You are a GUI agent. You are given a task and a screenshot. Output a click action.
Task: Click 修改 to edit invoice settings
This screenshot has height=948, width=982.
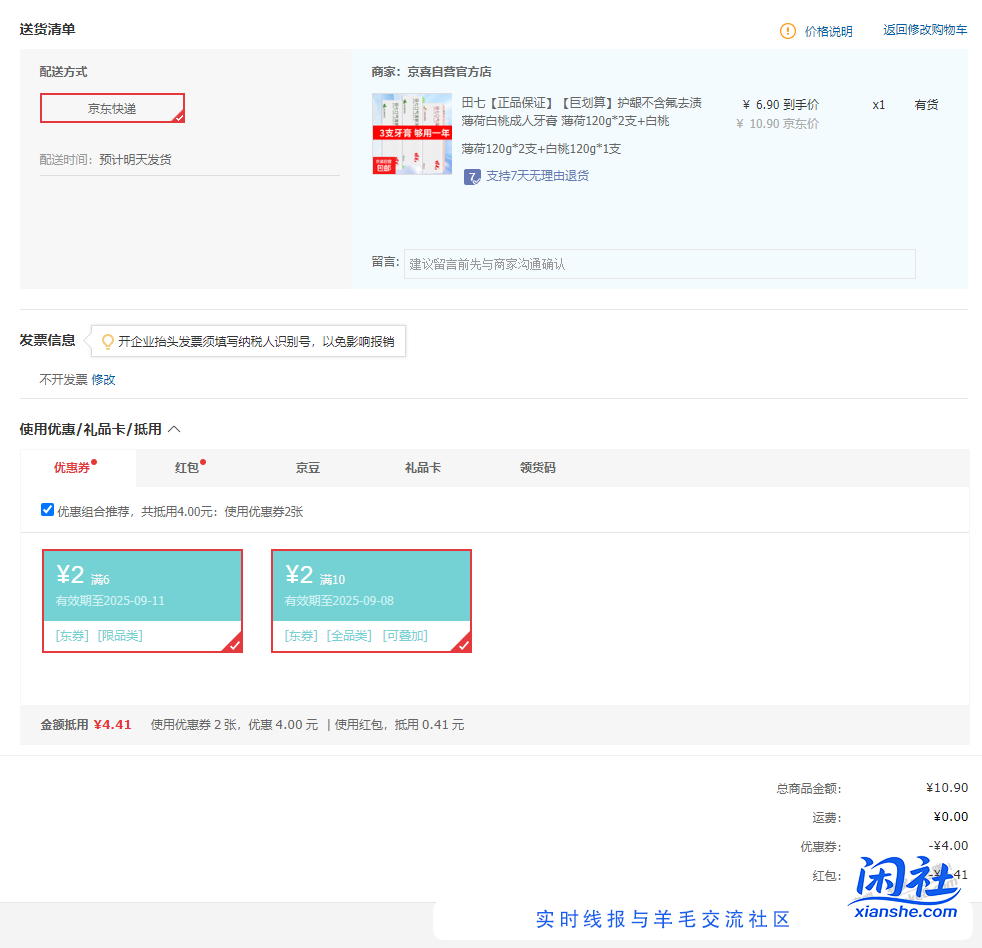[x=104, y=380]
